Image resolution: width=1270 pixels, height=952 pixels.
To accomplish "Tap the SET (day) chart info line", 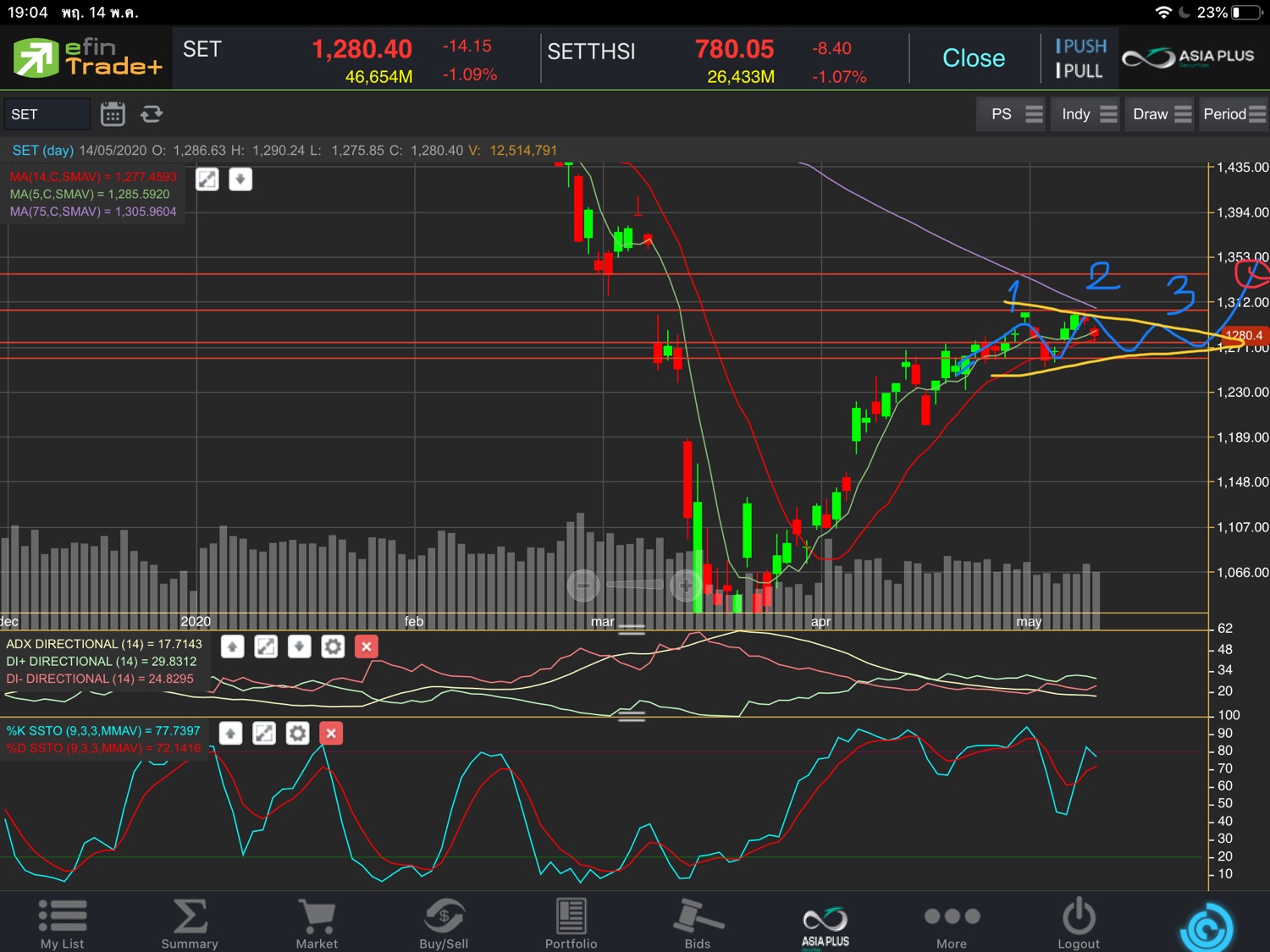I will [284, 151].
